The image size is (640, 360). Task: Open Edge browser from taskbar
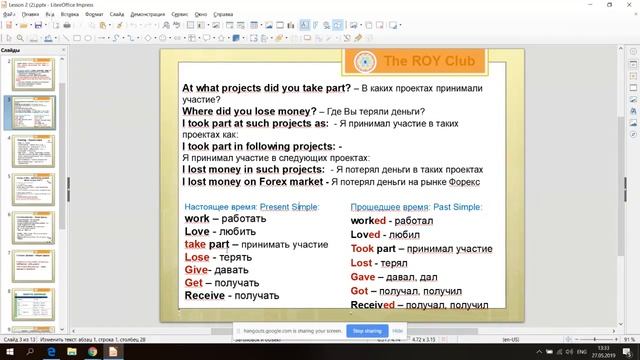(x=51, y=351)
